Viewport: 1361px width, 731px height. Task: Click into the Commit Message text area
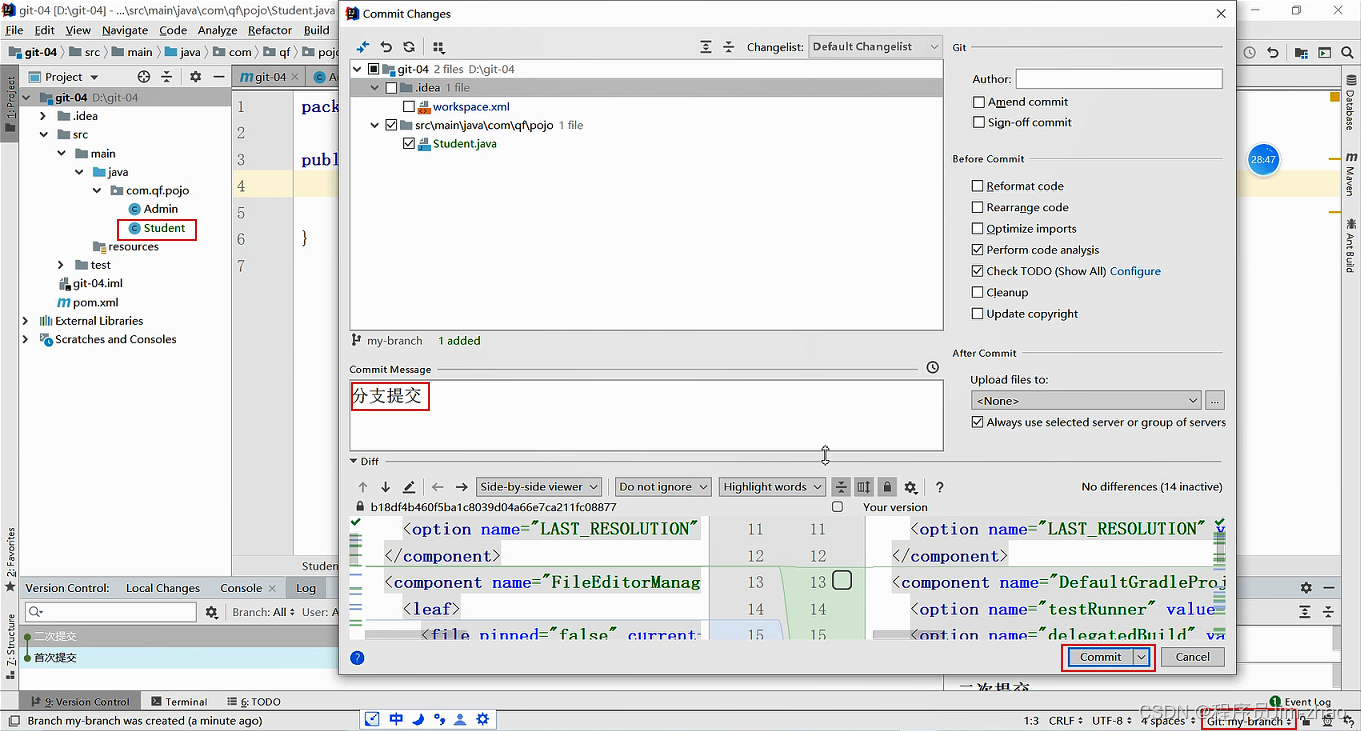click(x=646, y=415)
